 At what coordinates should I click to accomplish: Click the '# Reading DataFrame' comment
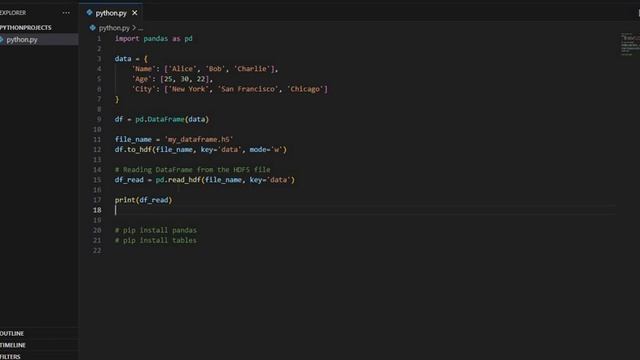[192, 169]
